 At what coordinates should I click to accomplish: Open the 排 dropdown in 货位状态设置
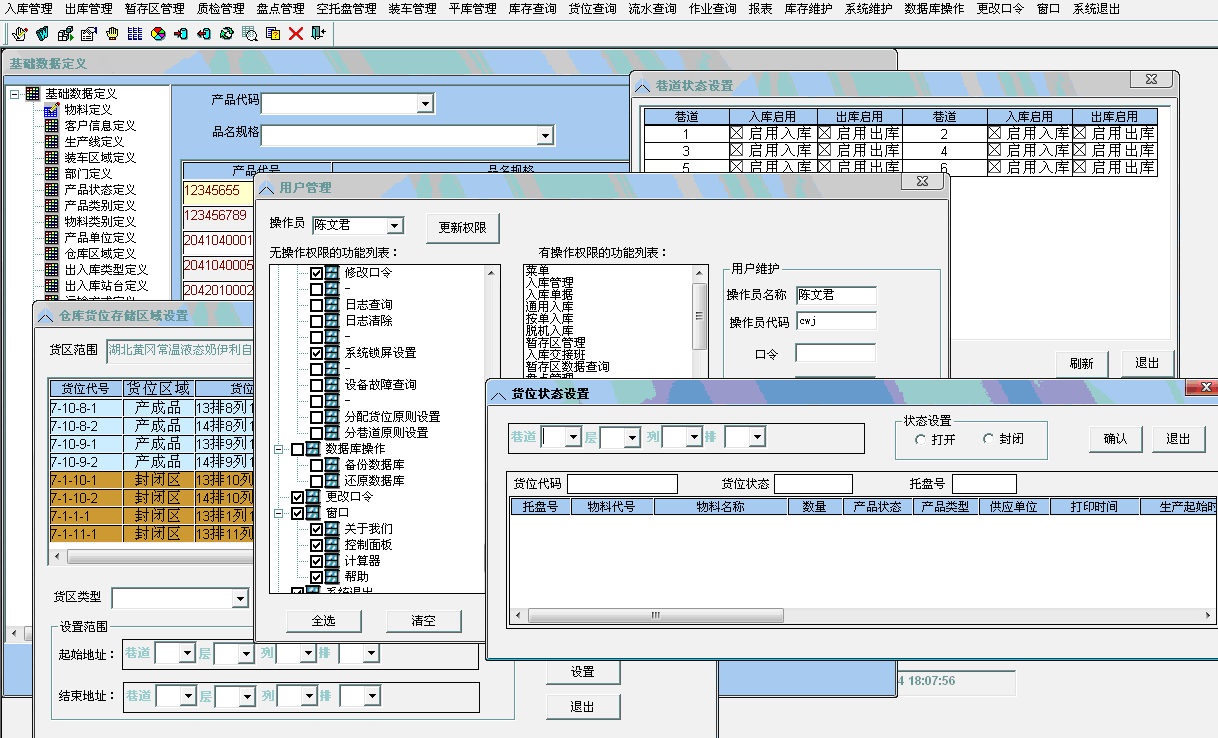click(x=757, y=437)
